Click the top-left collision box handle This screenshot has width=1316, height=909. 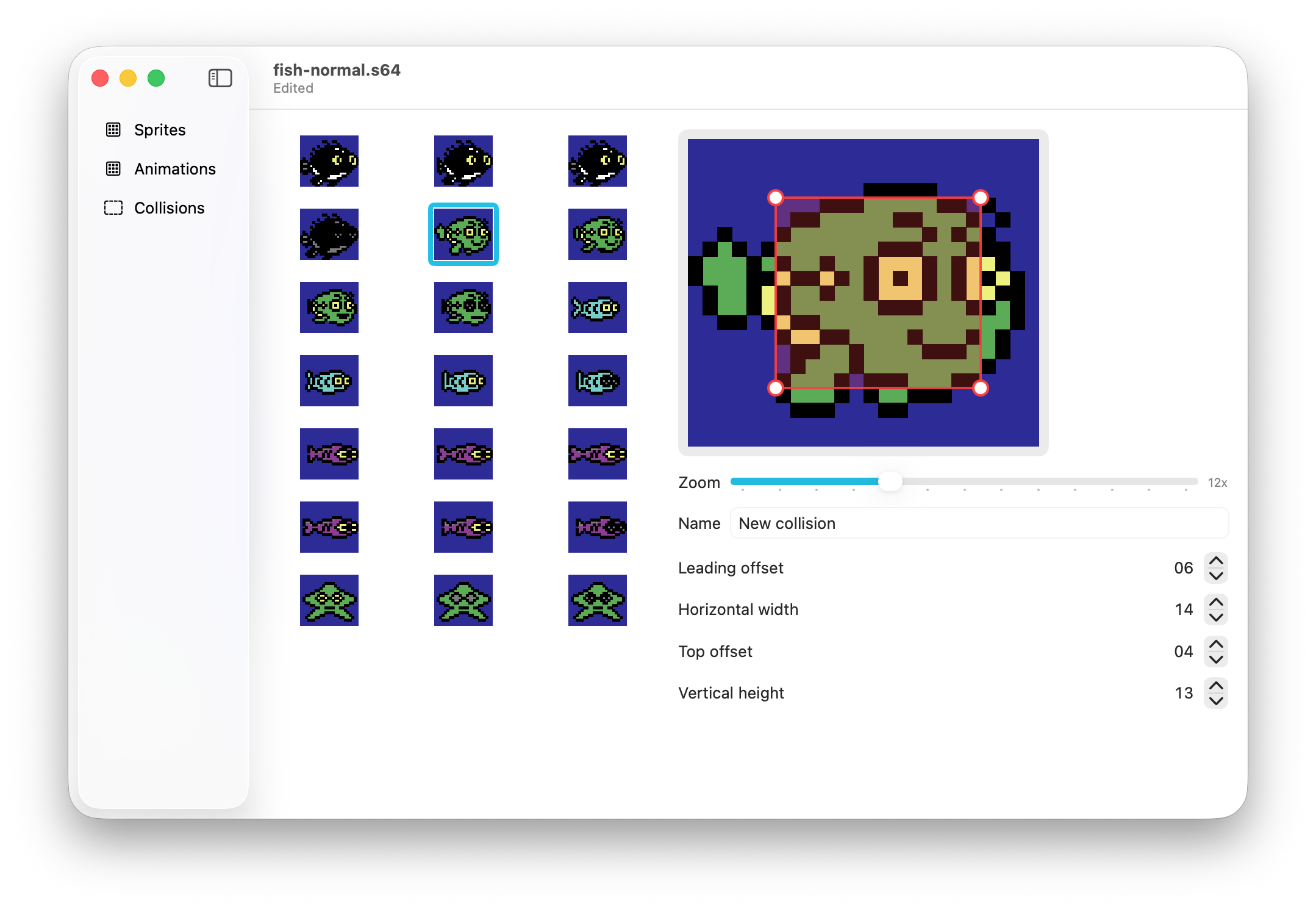(x=776, y=198)
